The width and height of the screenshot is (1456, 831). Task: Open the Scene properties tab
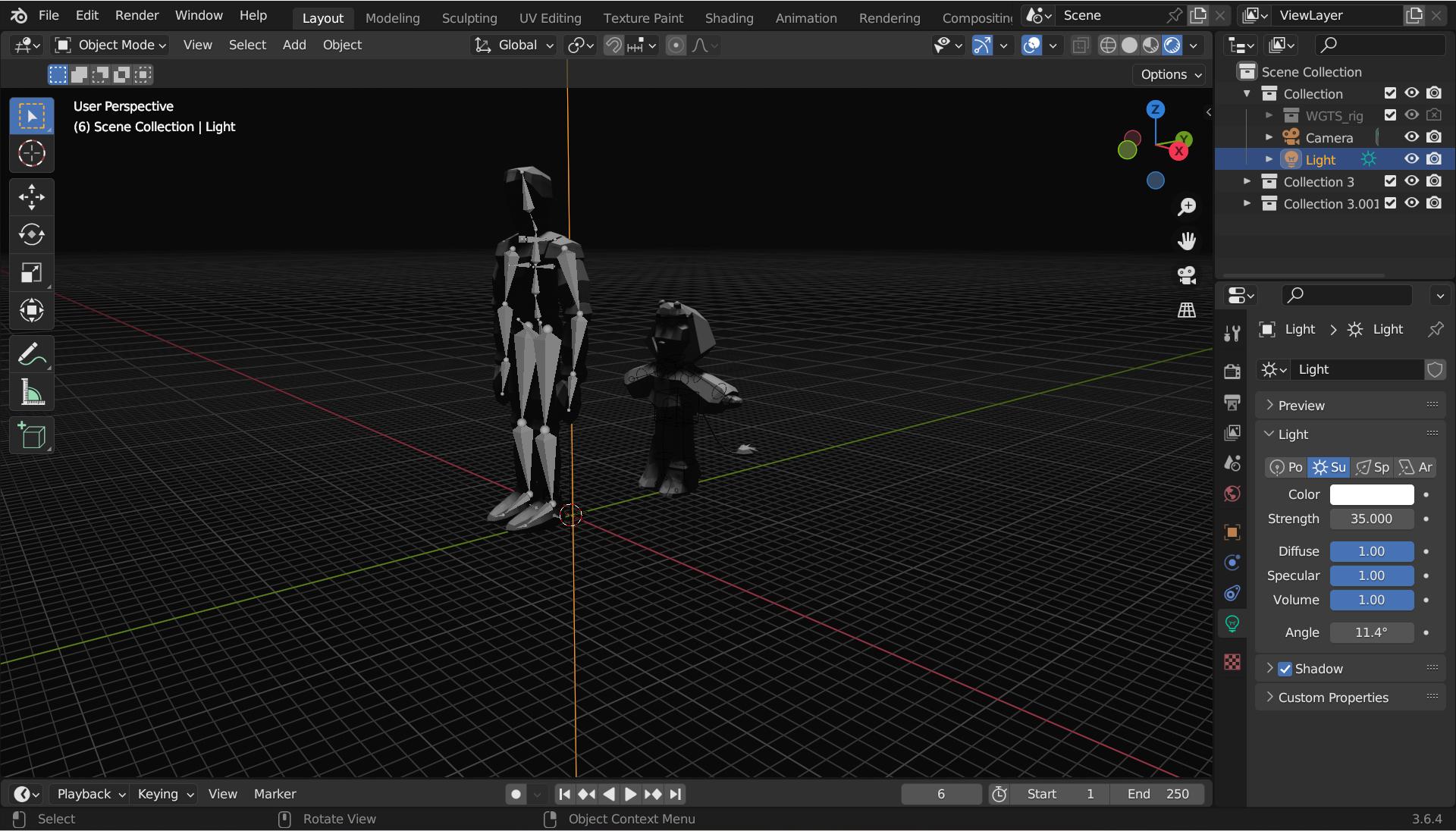(x=1232, y=463)
